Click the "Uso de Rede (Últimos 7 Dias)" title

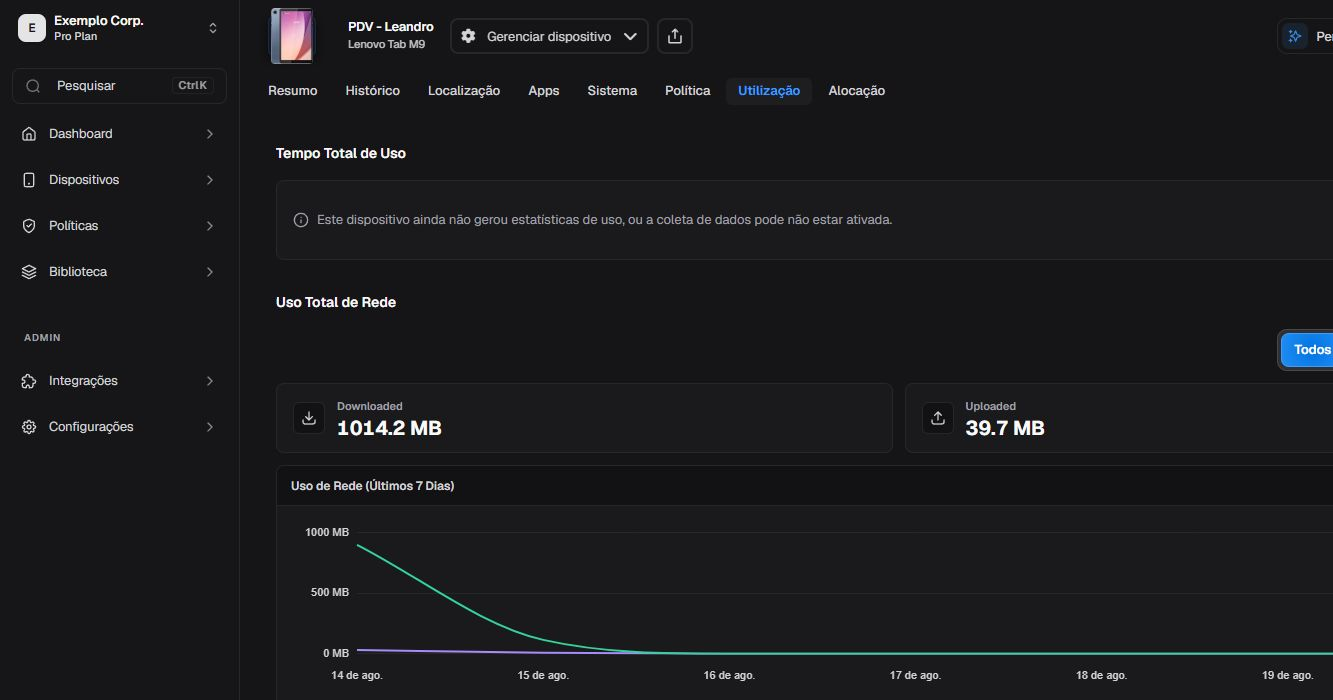[372, 486]
